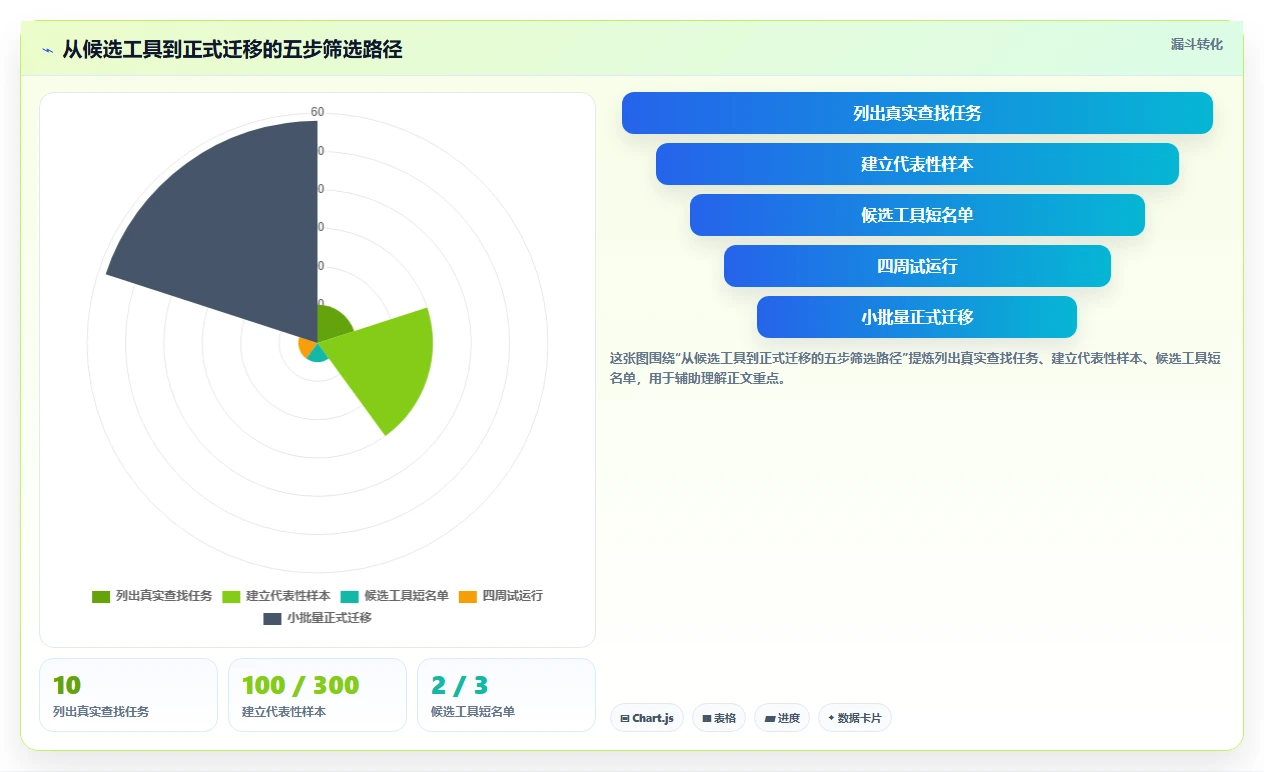
Task: Click the funnel step 小批量正式迁移
Action: (x=917, y=317)
